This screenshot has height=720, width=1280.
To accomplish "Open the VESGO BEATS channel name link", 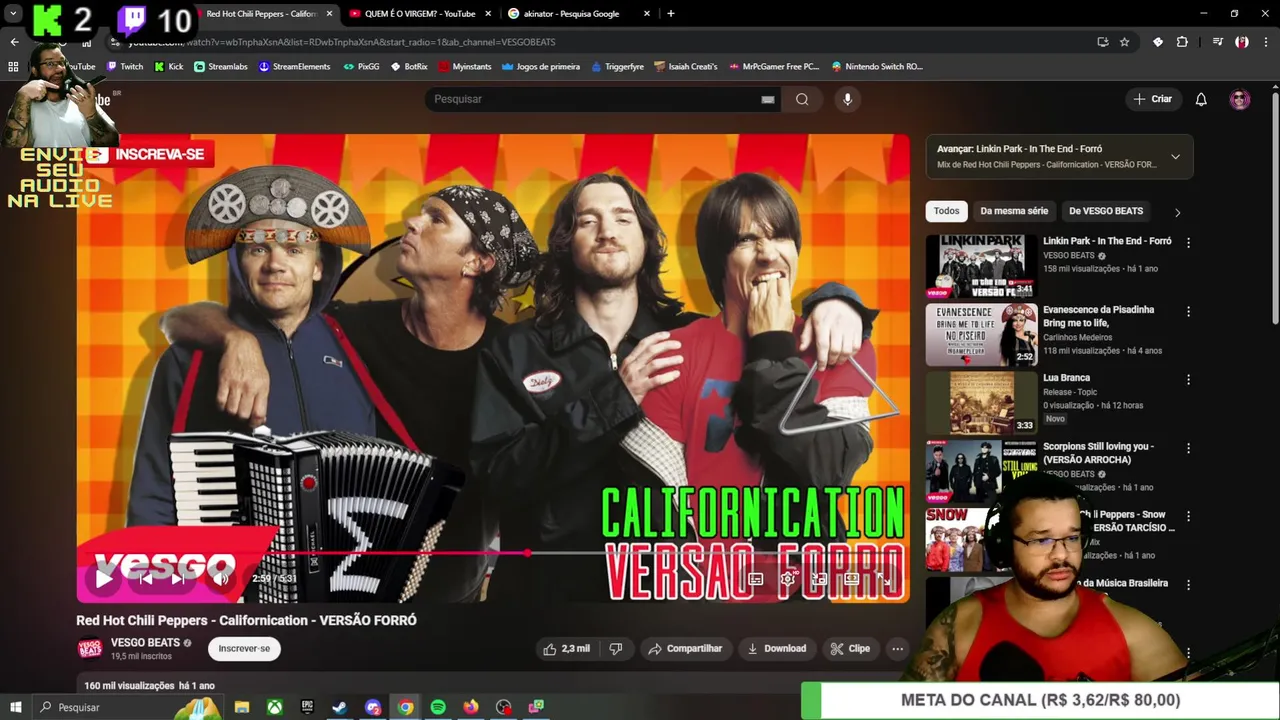I will (145, 642).
